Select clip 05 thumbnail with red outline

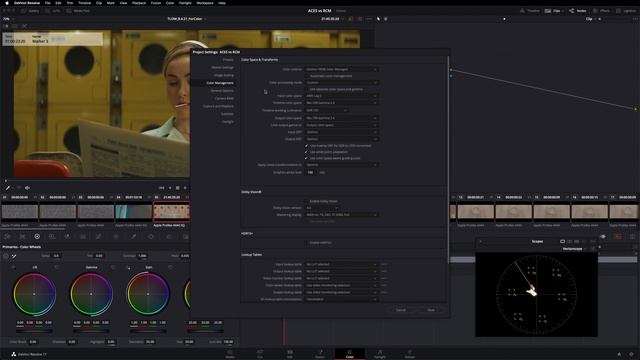click(171, 212)
